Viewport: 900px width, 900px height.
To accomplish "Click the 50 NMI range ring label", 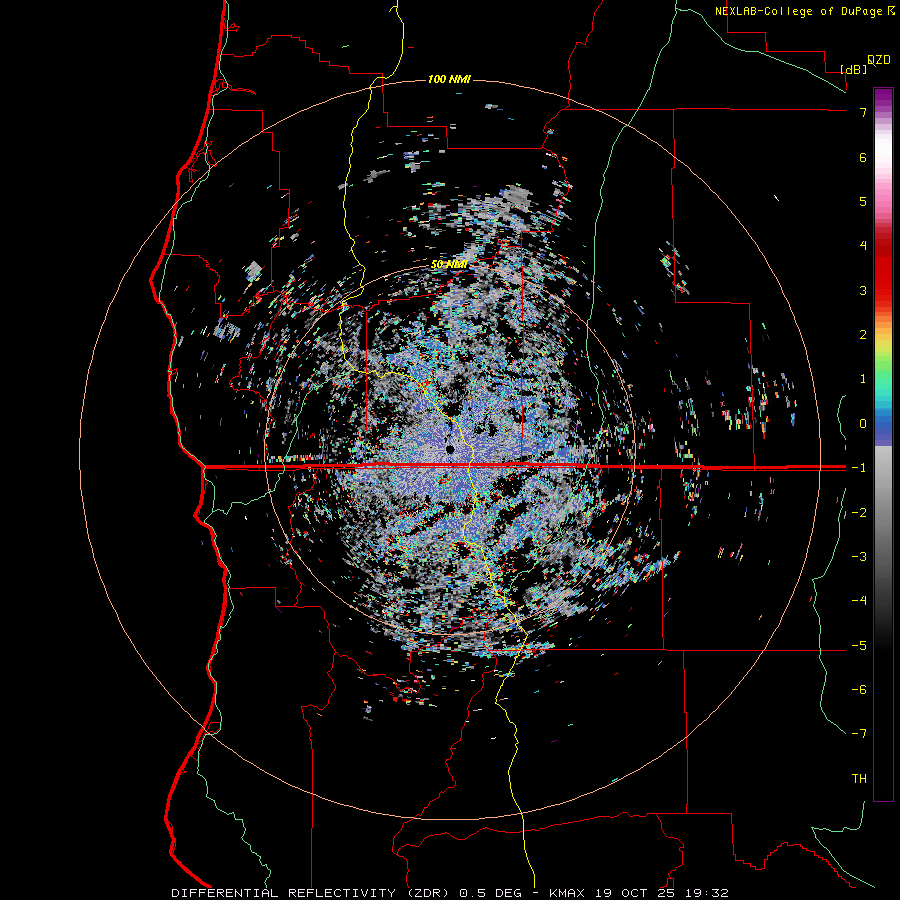I will click(x=449, y=265).
